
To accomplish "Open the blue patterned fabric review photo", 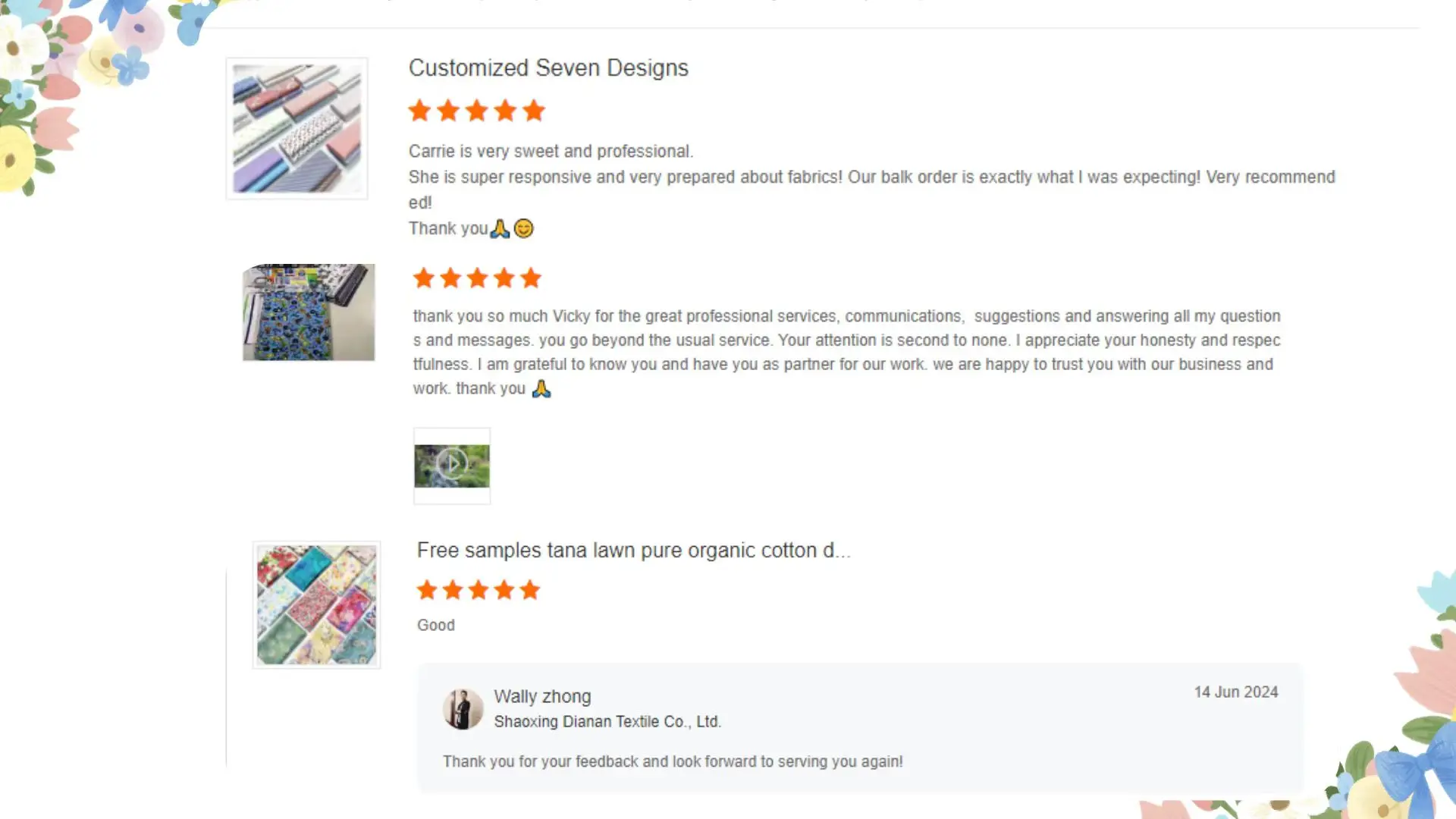I will click(309, 312).
